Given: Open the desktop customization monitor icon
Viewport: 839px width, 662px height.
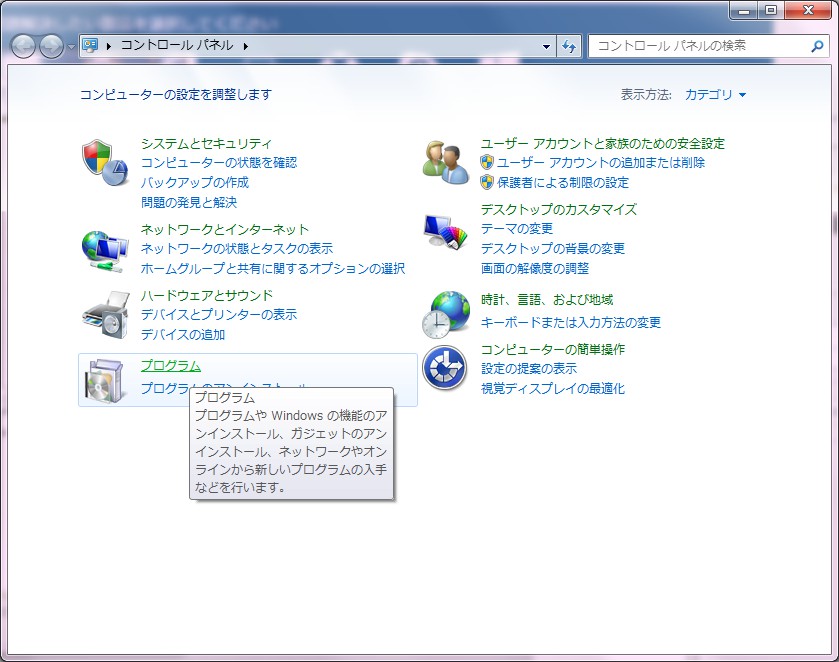Looking at the screenshot, I should [446, 231].
